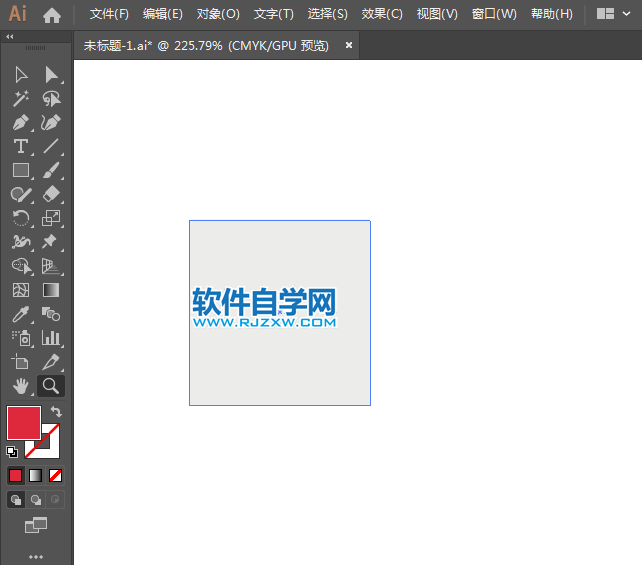Select the Blend tool
The height and width of the screenshot is (565, 642).
(x=51, y=314)
